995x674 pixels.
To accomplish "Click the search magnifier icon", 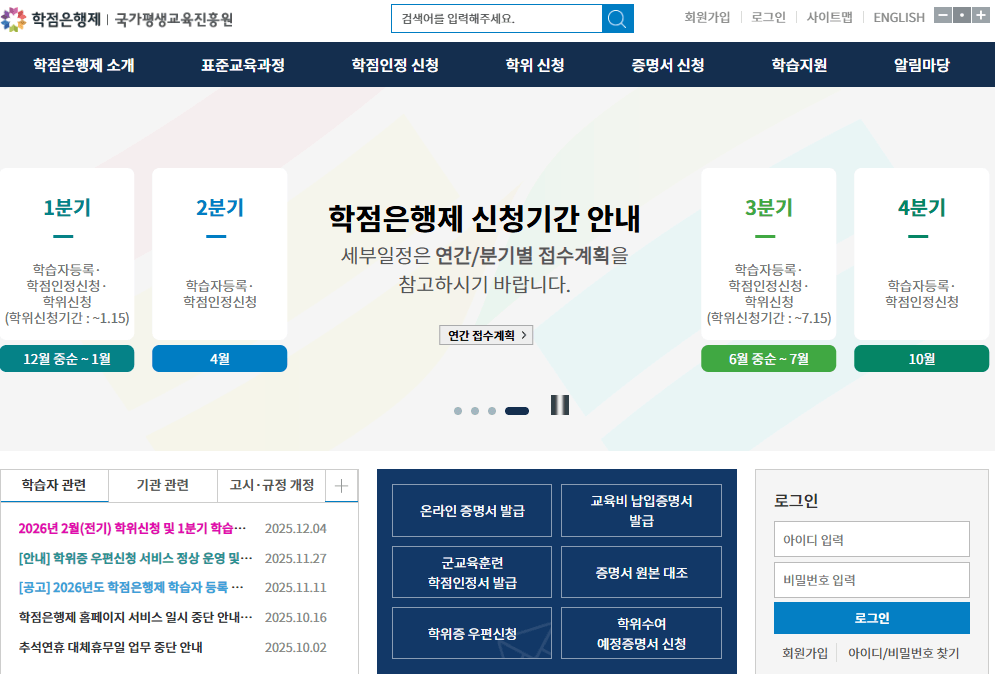I will point(618,17).
